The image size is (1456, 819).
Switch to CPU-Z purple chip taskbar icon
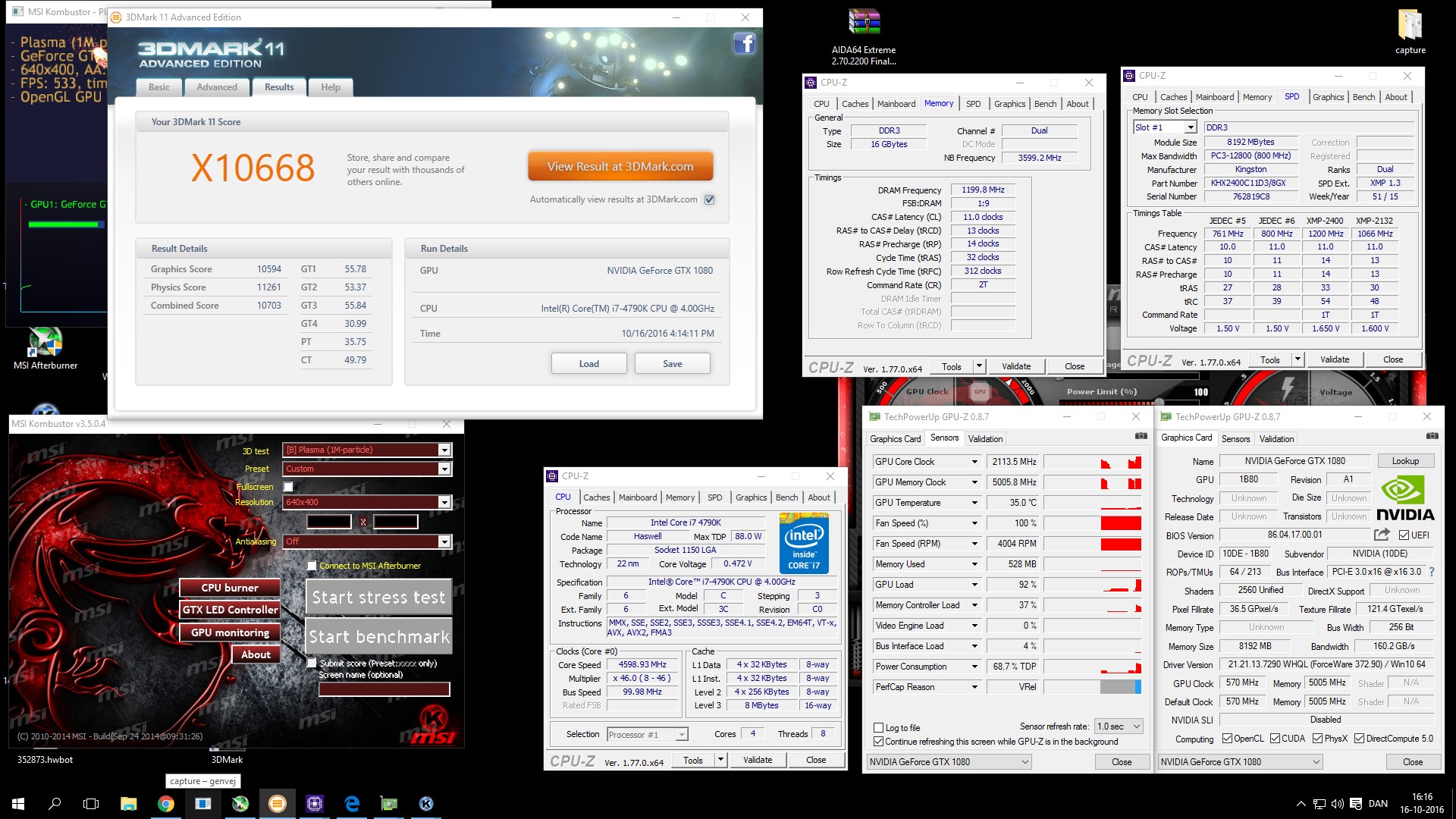(315, 803)
